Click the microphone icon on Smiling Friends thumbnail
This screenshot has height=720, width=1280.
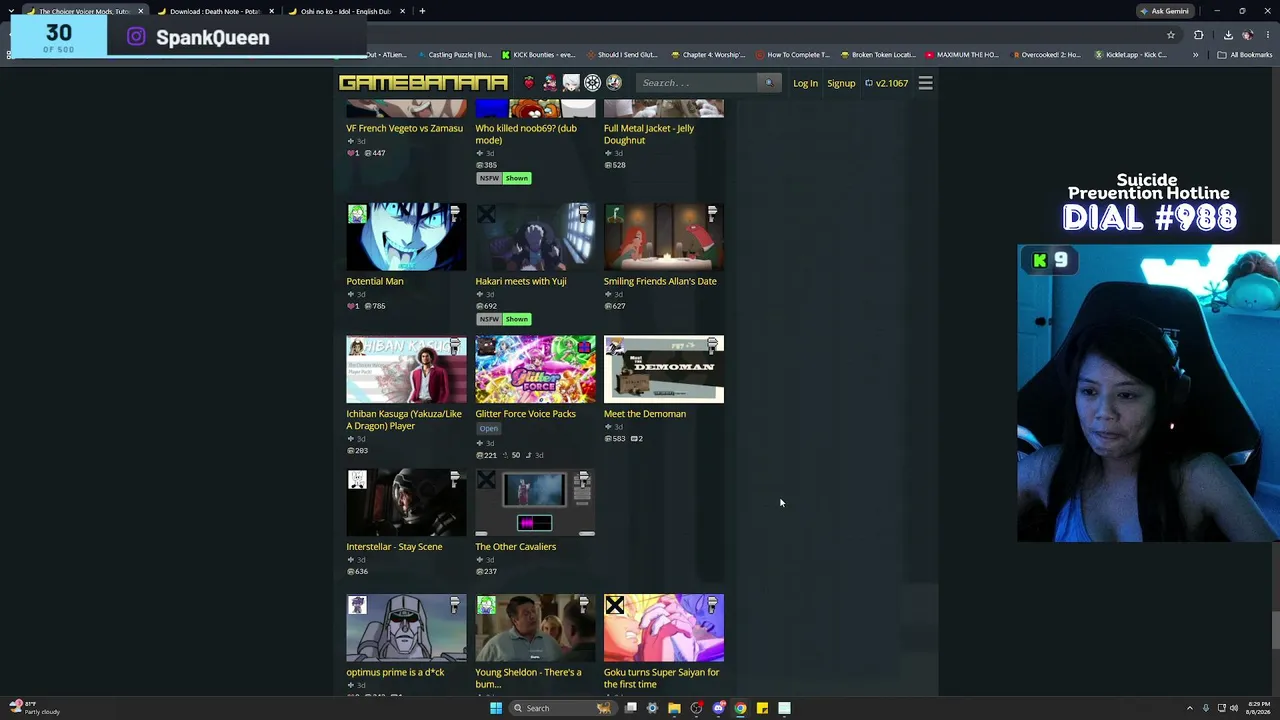tap(712, 213)
